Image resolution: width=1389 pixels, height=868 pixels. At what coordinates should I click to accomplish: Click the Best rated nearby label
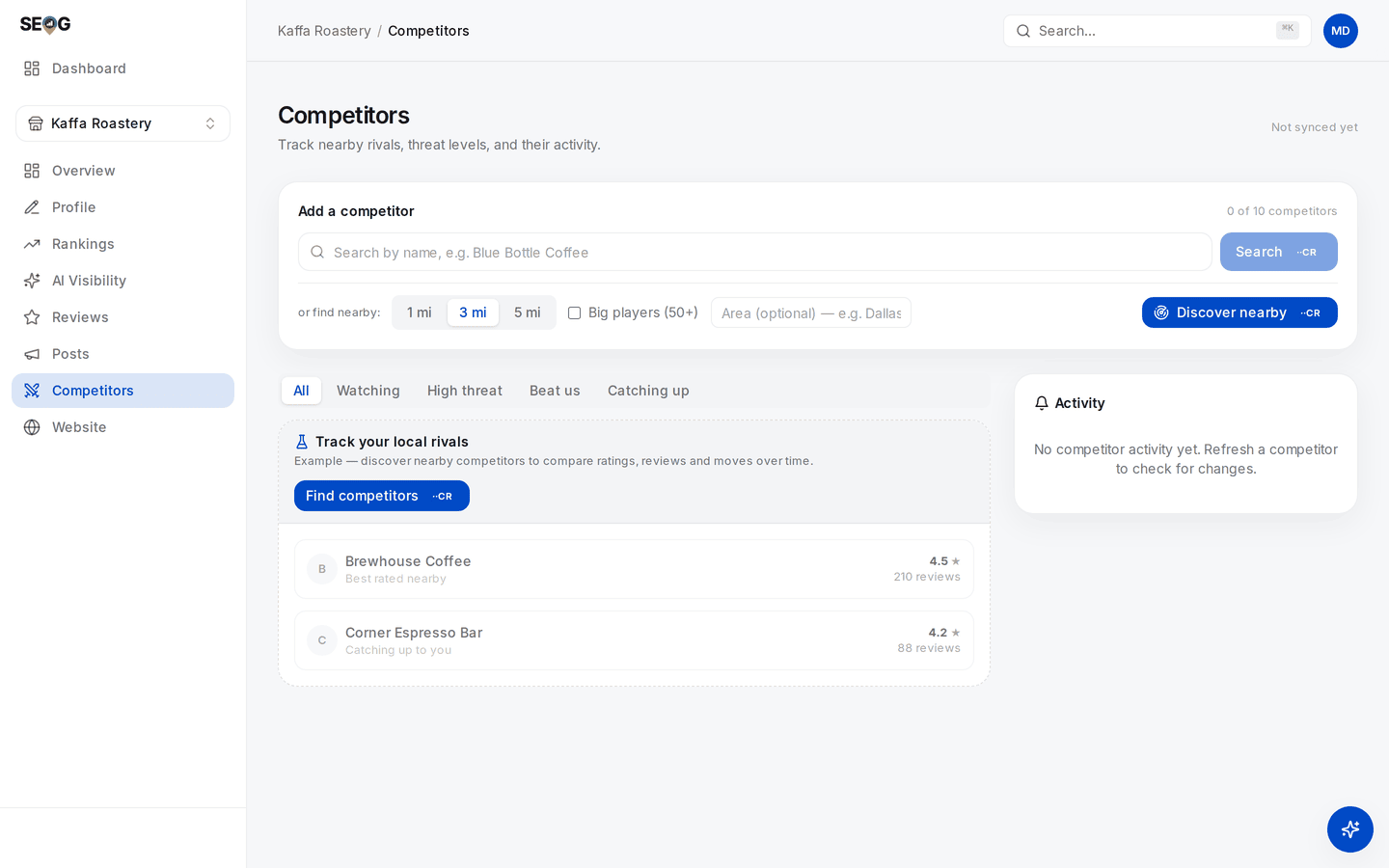[395, 579]
